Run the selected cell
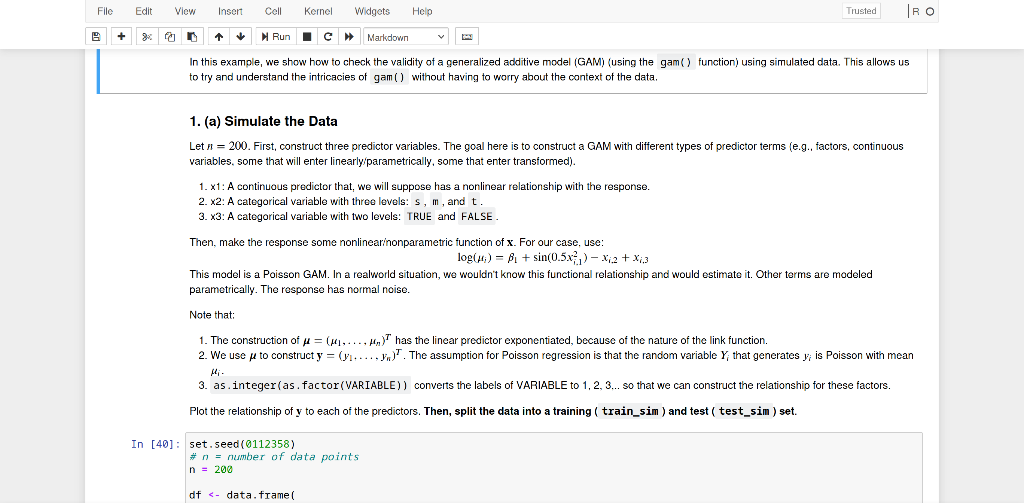The width and height of the screenshot is (1024, 503). pyautogui.click(x=276, y=37)
